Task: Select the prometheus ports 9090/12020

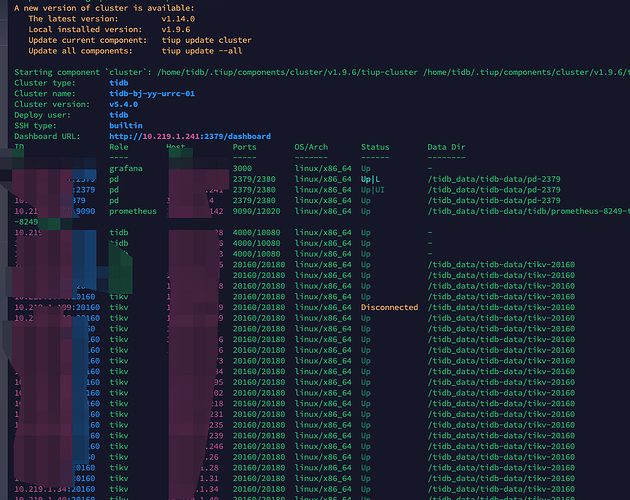Action: pos(258,211)
